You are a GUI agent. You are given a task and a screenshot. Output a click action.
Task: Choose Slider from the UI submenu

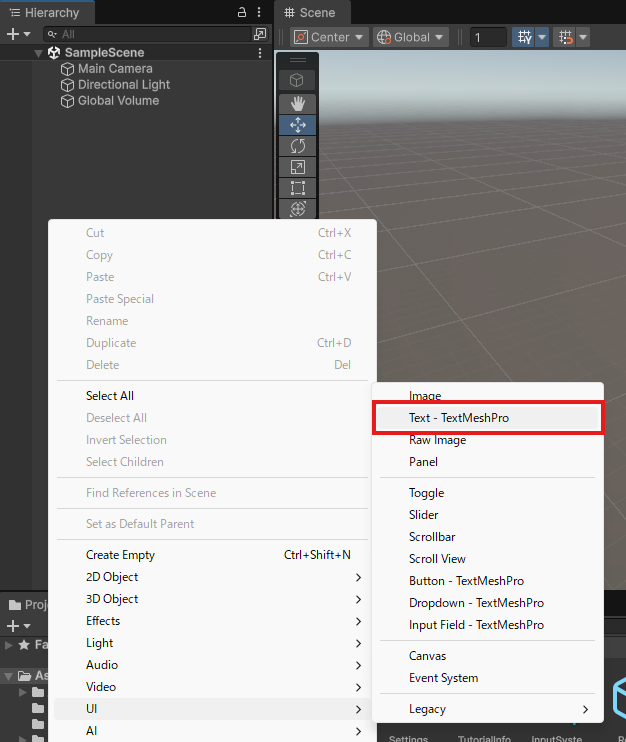[423, 515]
